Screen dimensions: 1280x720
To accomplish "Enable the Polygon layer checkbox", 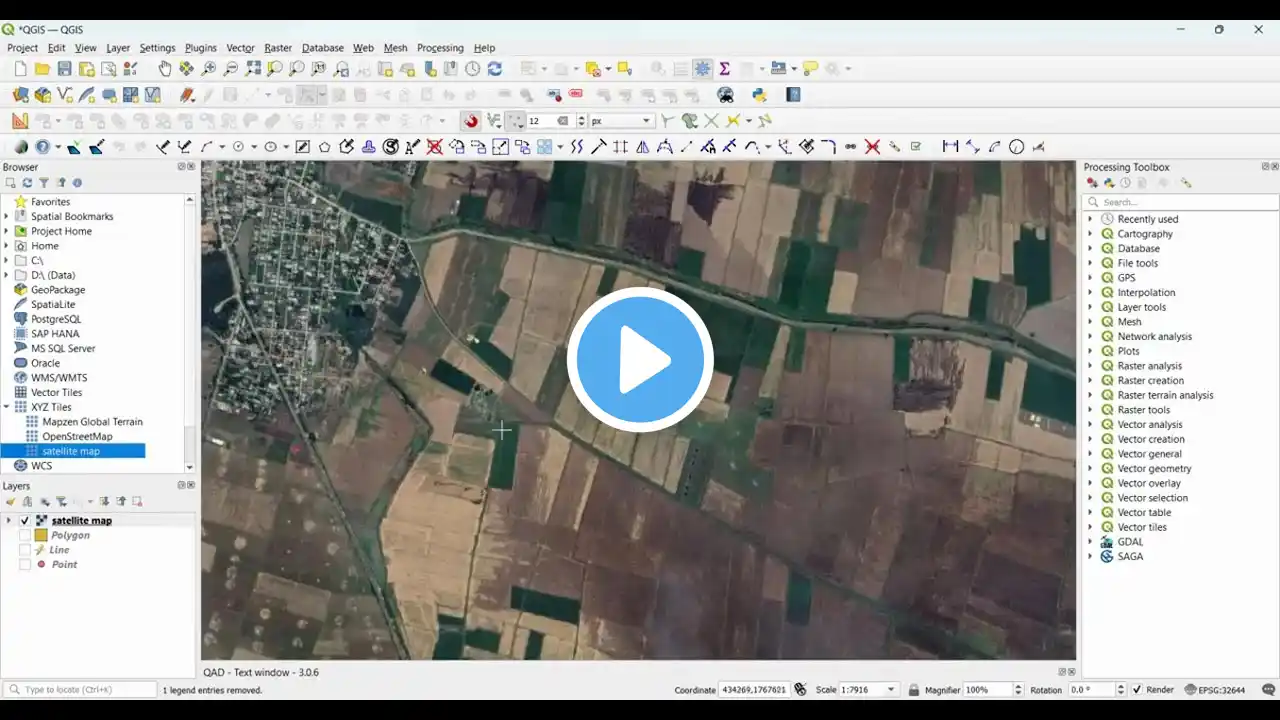I will click(25, 536).
